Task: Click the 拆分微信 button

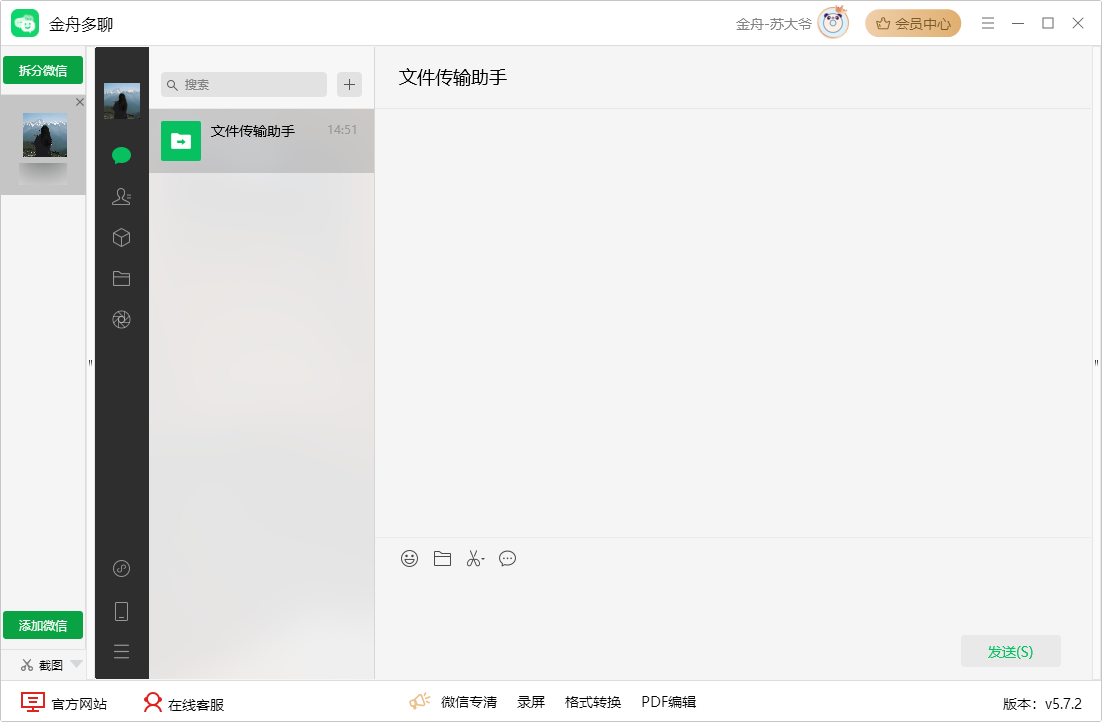Action: tap(43, 70)
